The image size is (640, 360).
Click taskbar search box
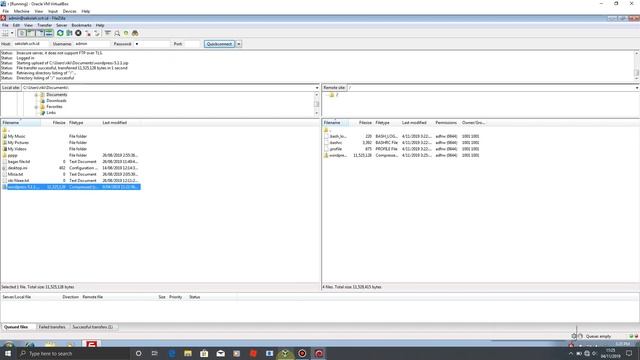73,353
